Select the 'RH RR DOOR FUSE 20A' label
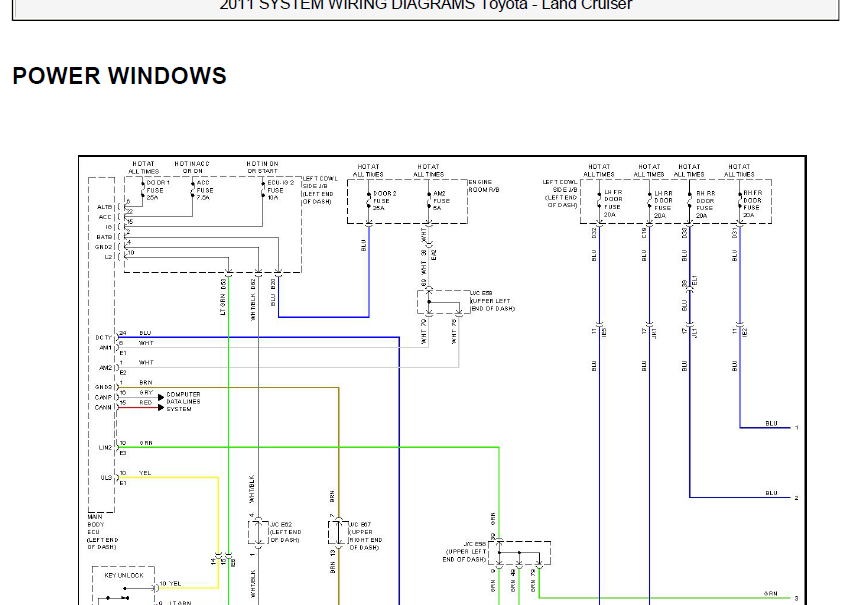 point(705,204)
